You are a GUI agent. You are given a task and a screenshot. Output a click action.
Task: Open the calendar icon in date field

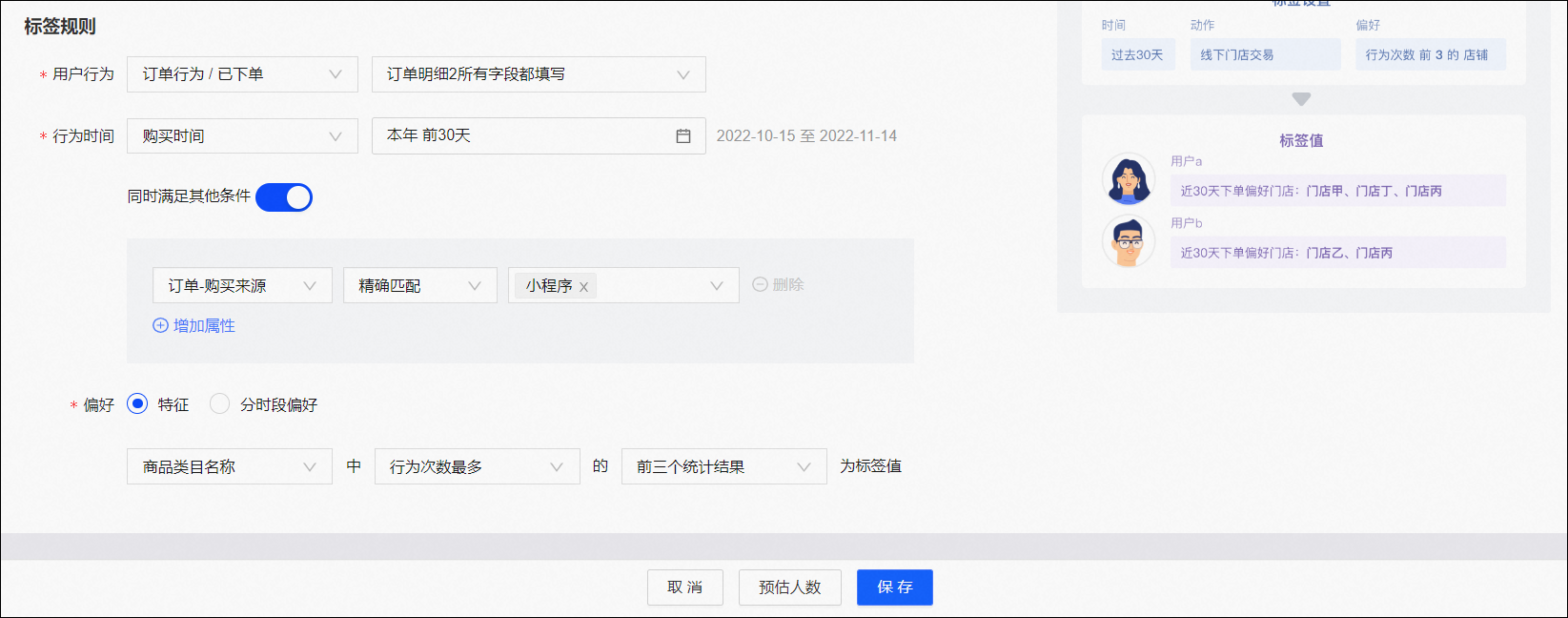click(x=682, y=136)
